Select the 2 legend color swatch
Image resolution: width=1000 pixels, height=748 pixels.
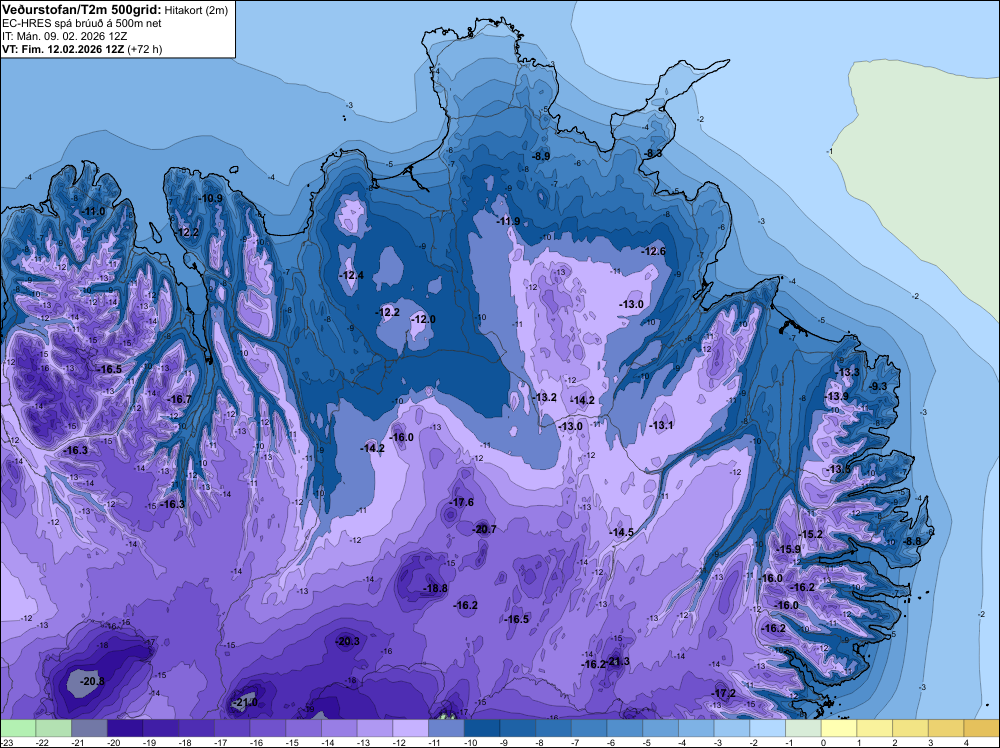(911, 728)
